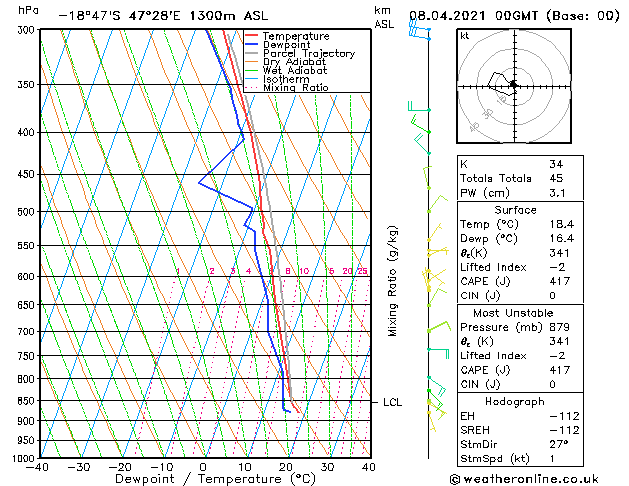Click the red Temperature legend line
The width and height of the screenshot is (629, 486).
pos(251,36)
